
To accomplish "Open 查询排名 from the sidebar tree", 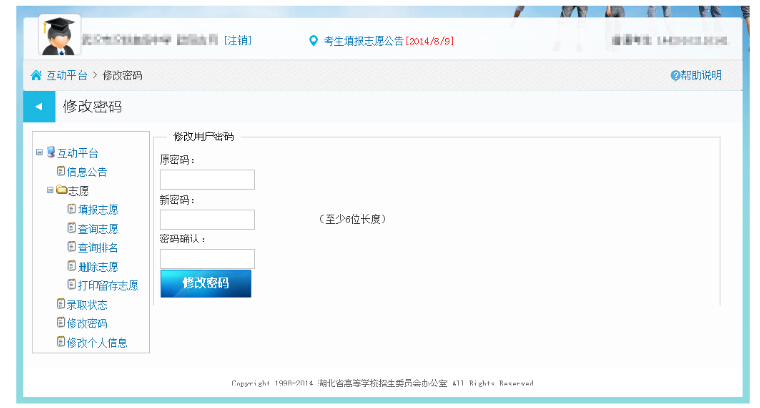I will (97, 247).
